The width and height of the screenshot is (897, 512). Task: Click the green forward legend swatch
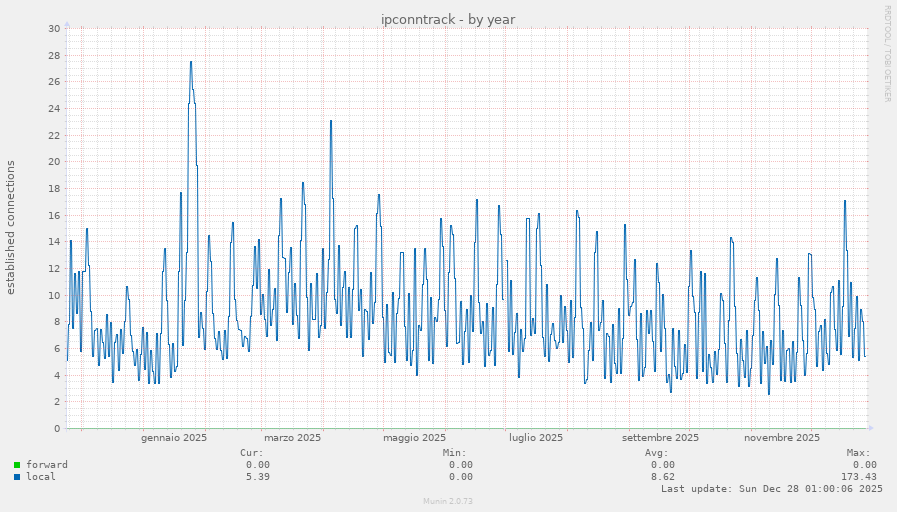pyautogui.click(x=17, y=465)
